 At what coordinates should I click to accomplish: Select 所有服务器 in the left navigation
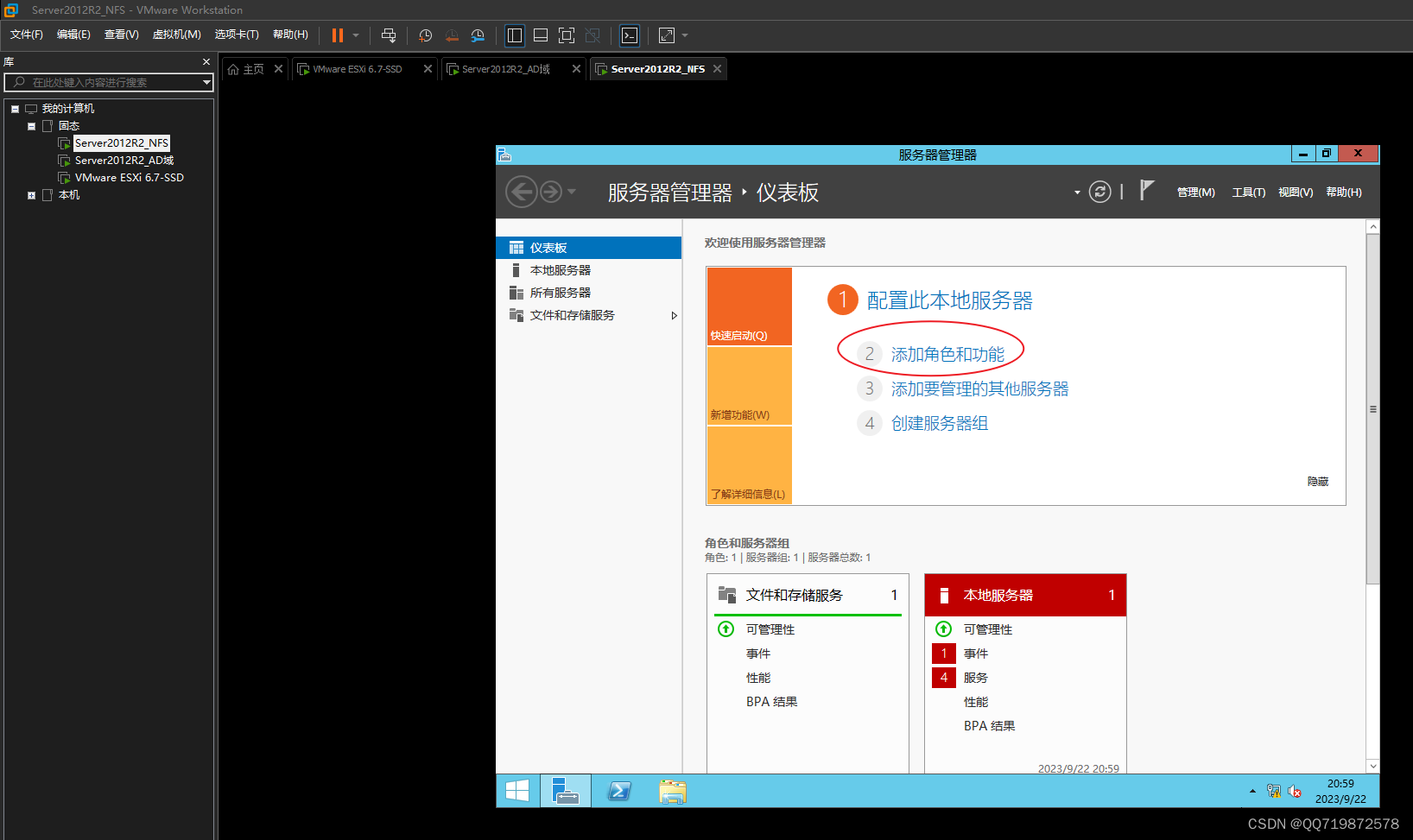(589, 293)
